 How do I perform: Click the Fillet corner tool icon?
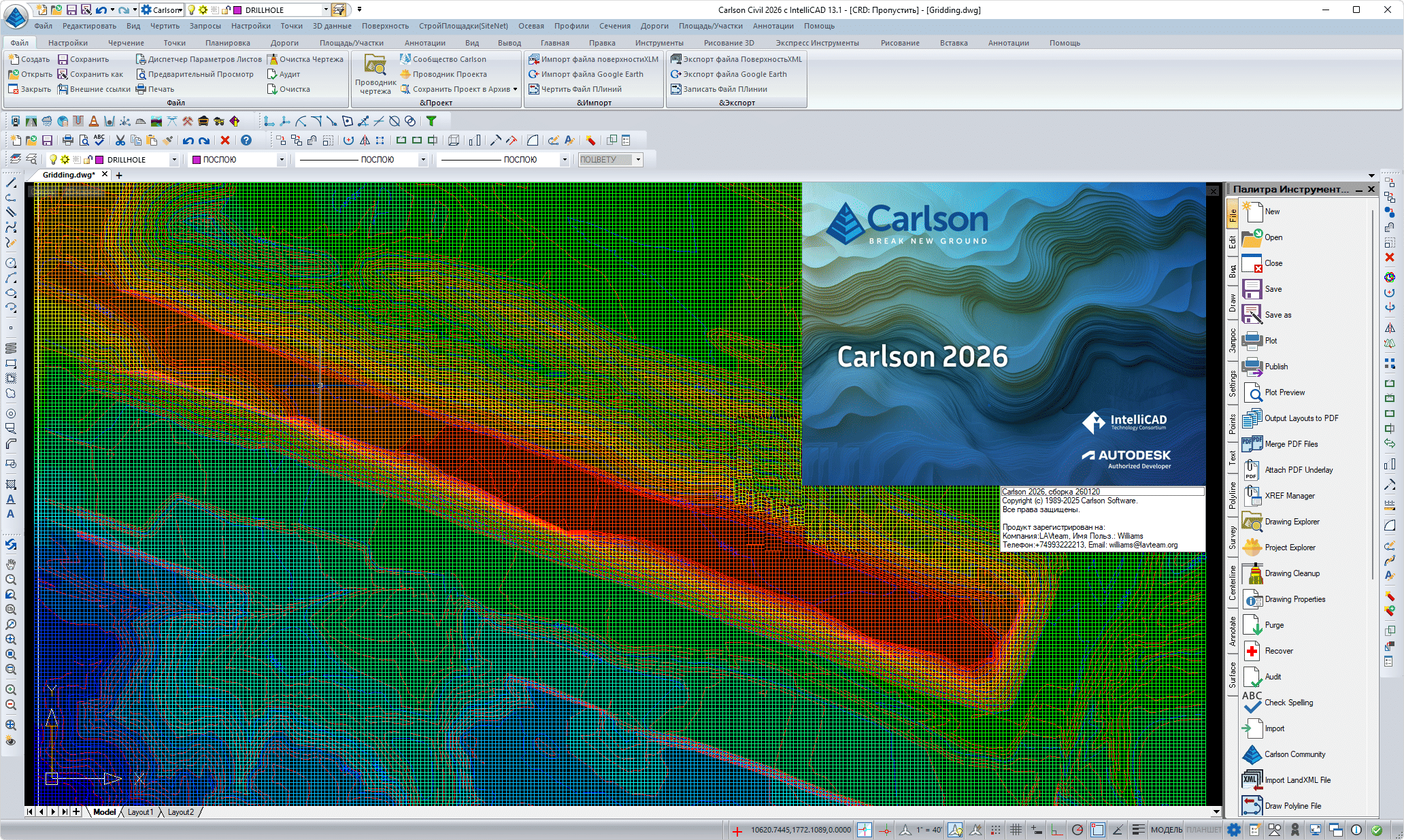533,140
